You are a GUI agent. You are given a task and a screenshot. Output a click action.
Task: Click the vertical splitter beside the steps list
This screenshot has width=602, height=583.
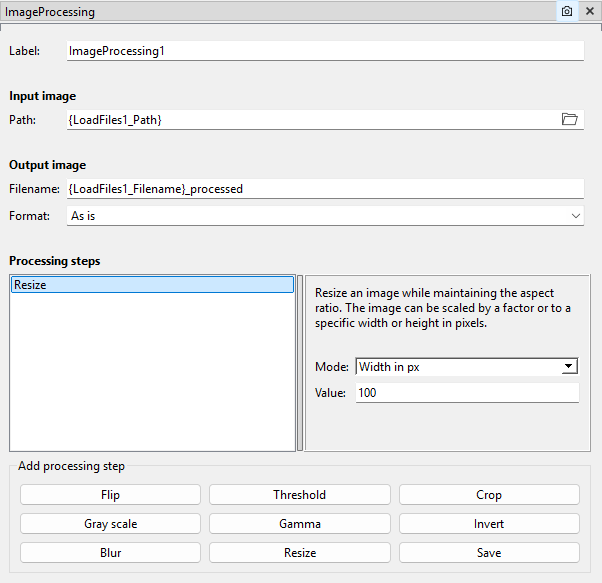[x=300, y=364]
